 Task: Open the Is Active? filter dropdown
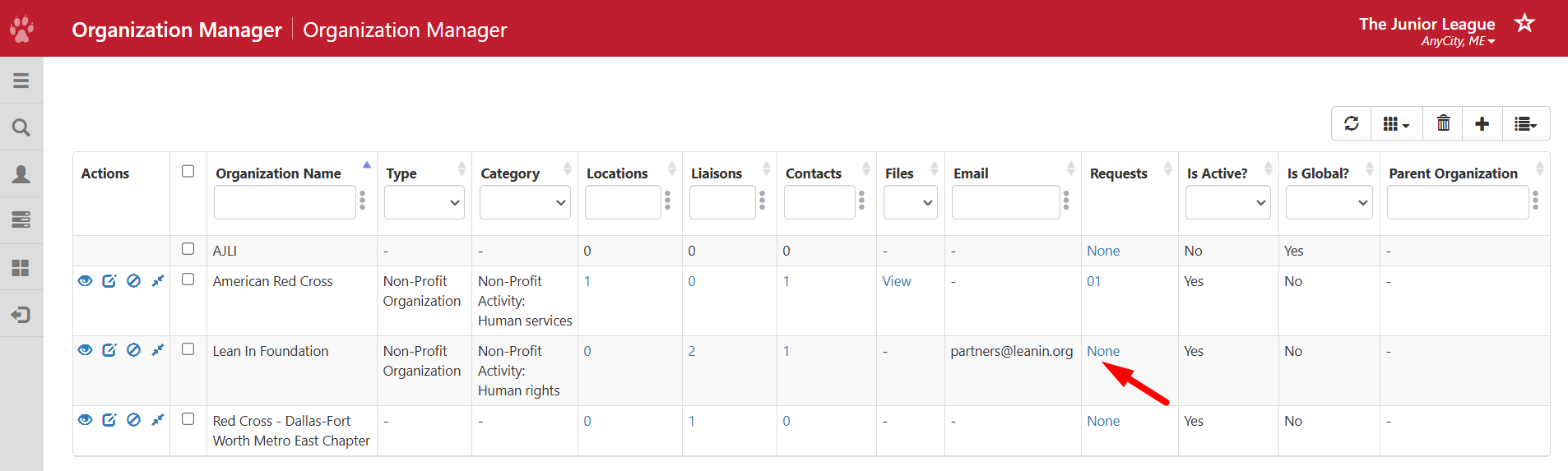coord(1227,202)
